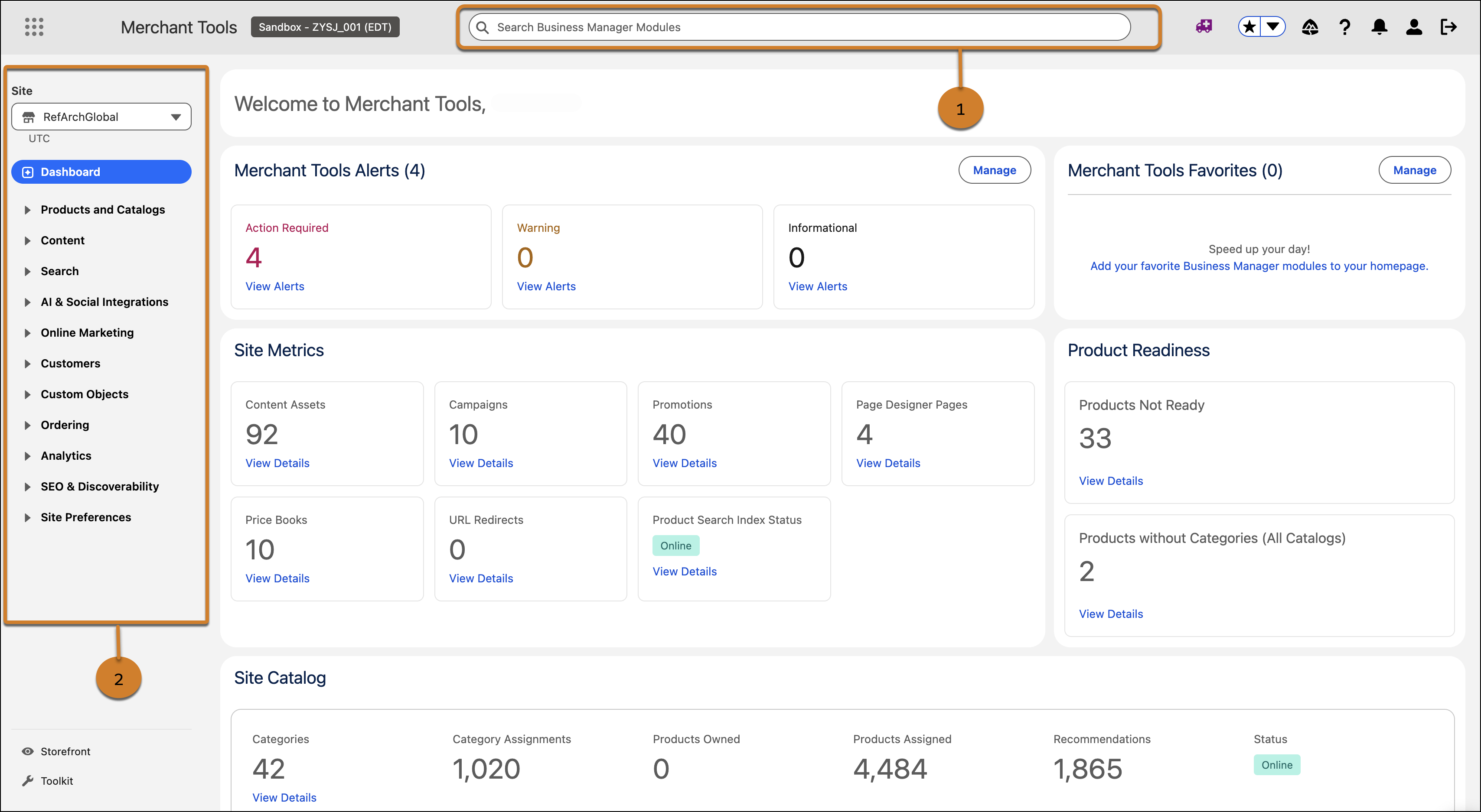View alerts under Informational
This screenshot has height=812, width=1481.
(818, 286)
